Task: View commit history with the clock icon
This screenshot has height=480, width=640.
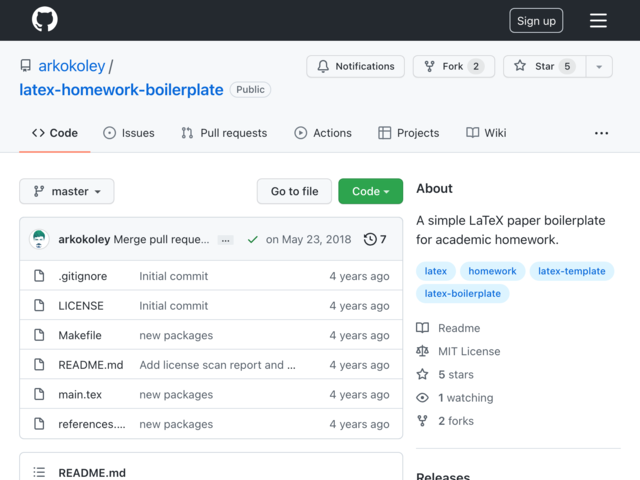Action: click(x=375, y=239)
